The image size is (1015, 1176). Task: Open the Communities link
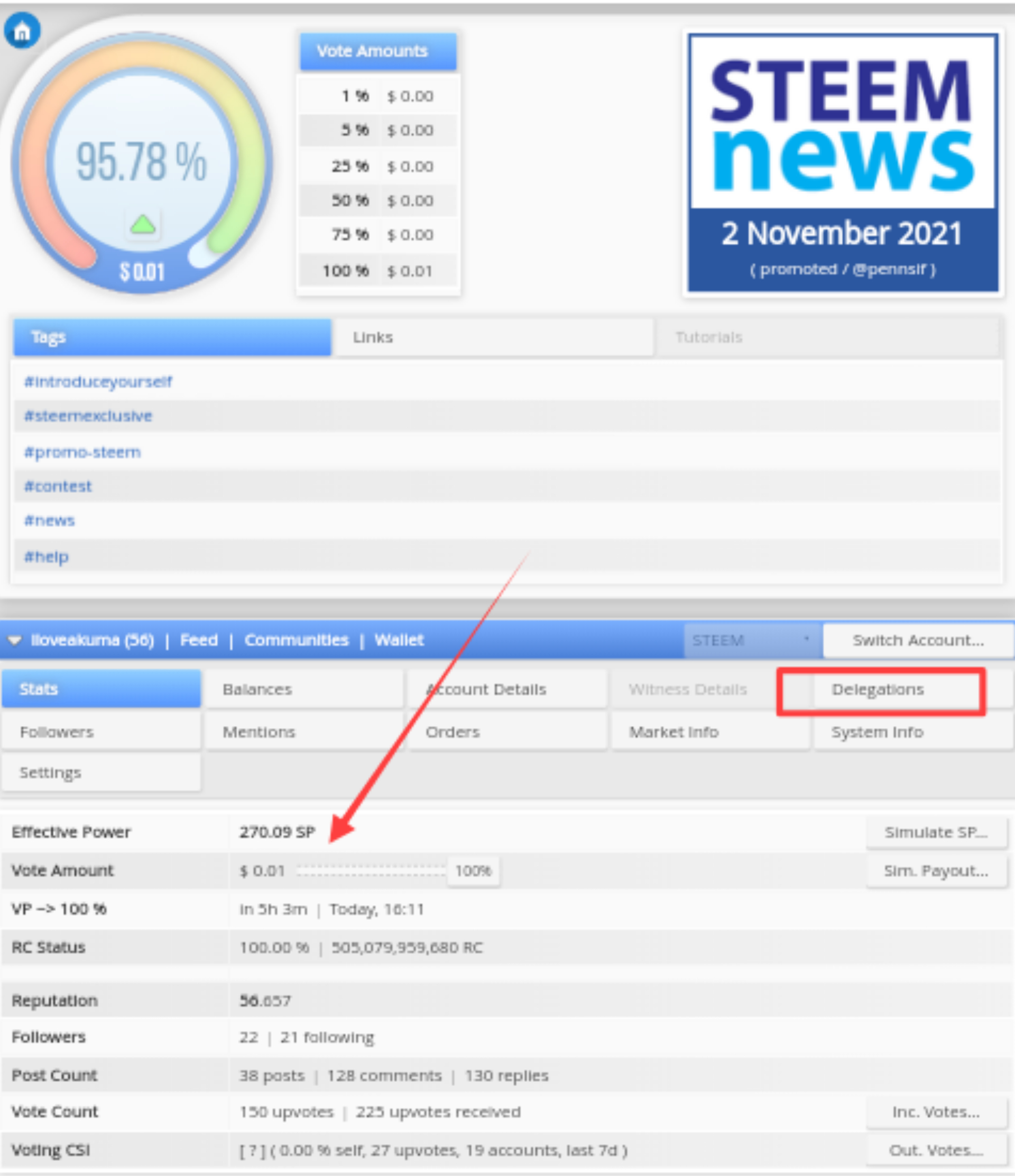click(296, 640)
